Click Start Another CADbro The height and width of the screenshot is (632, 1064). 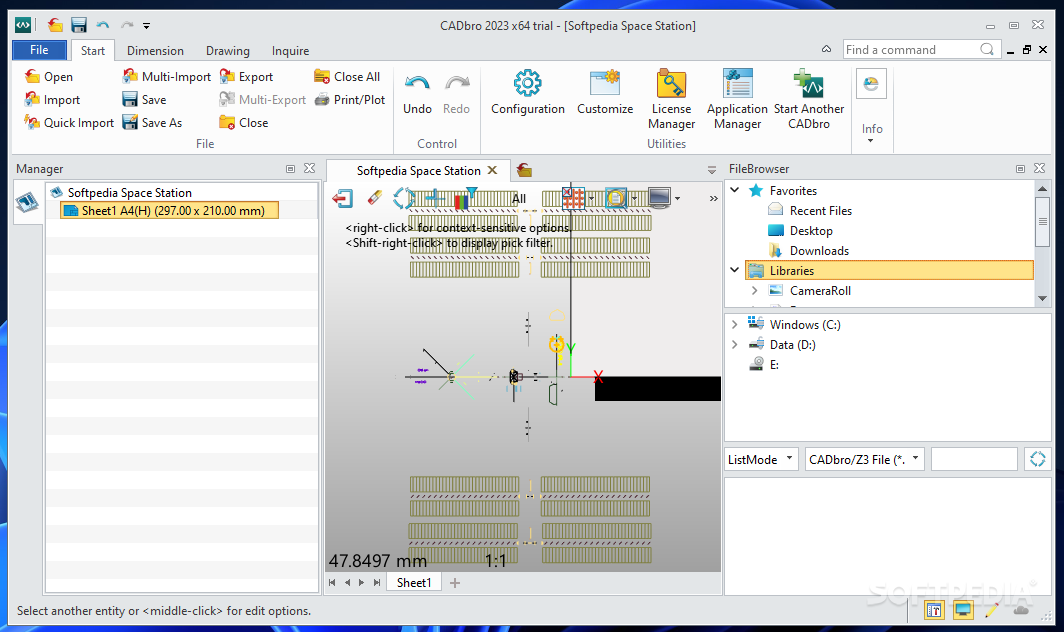coord(809,99)
